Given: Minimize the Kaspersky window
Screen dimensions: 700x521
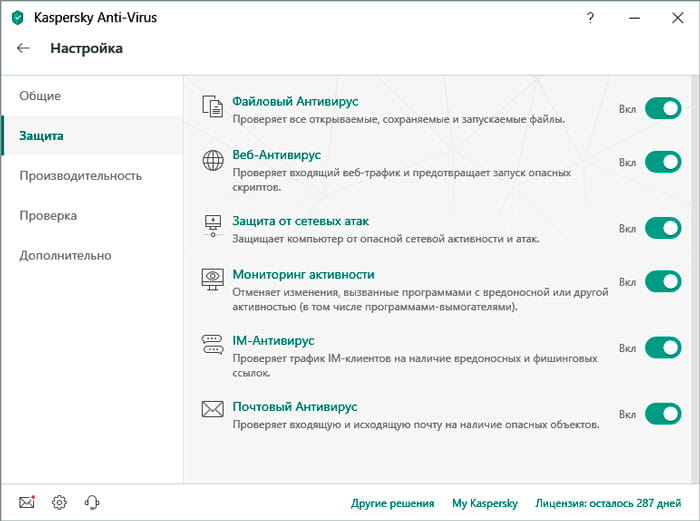Looking at the screenshot, I should [x=634, y=18].
